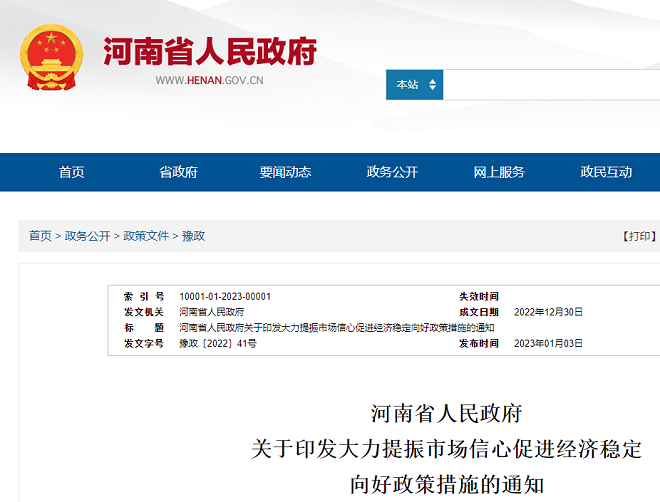Open the 省政府 navigation item
Screen dimensions: 660x502
pyautogui.click(x=178, y=172)
